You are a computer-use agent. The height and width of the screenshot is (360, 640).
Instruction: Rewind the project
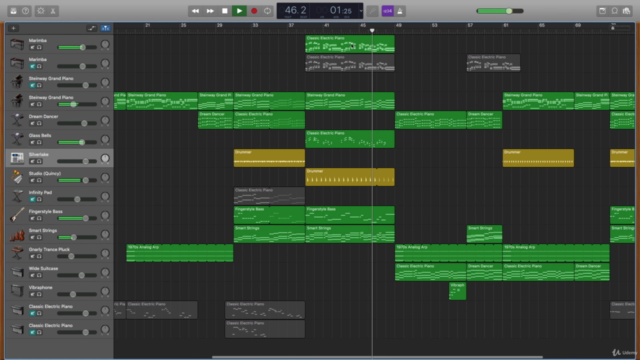pyautogui.click(x=195, y=11)
